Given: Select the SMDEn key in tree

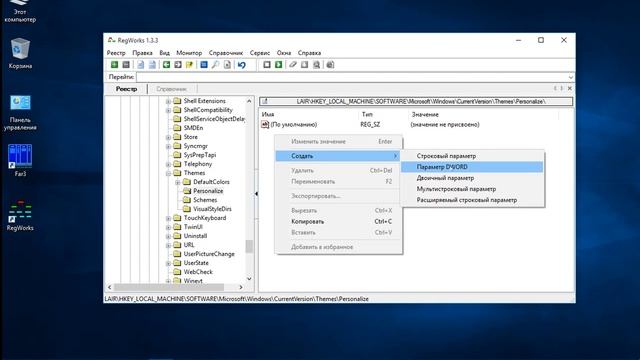Looking at the screenshot, I should click(193, 128).
